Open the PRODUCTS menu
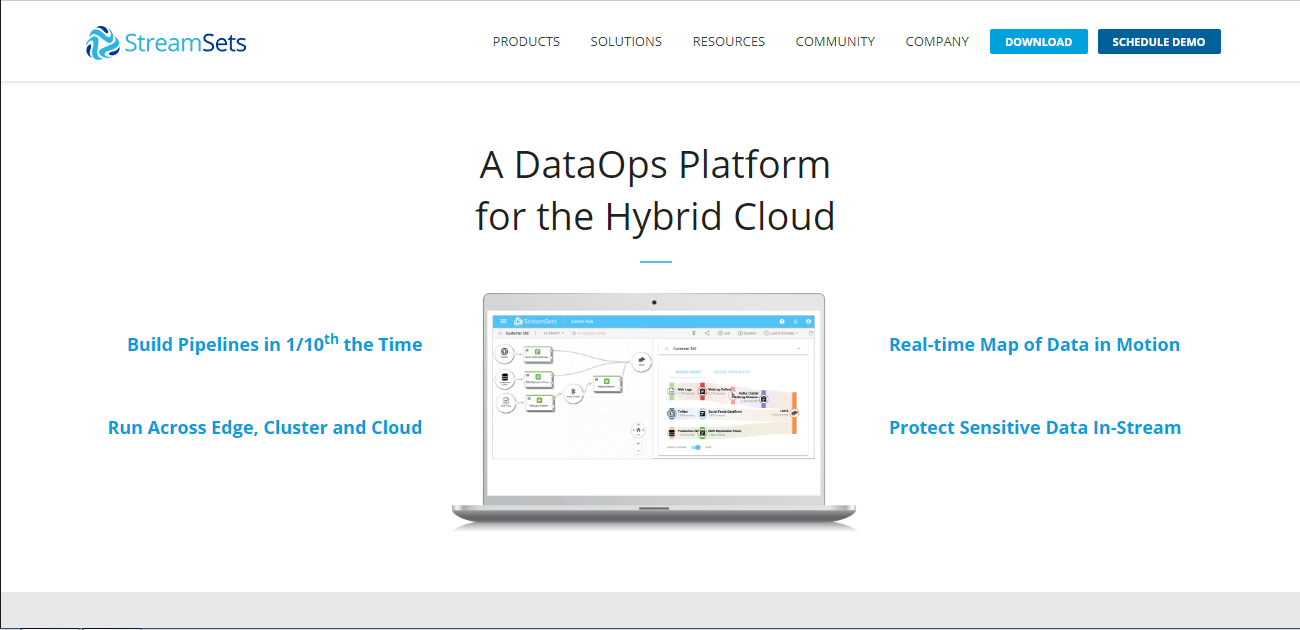Viewport: 1300px width, 630px height. (x=526, y=42)
